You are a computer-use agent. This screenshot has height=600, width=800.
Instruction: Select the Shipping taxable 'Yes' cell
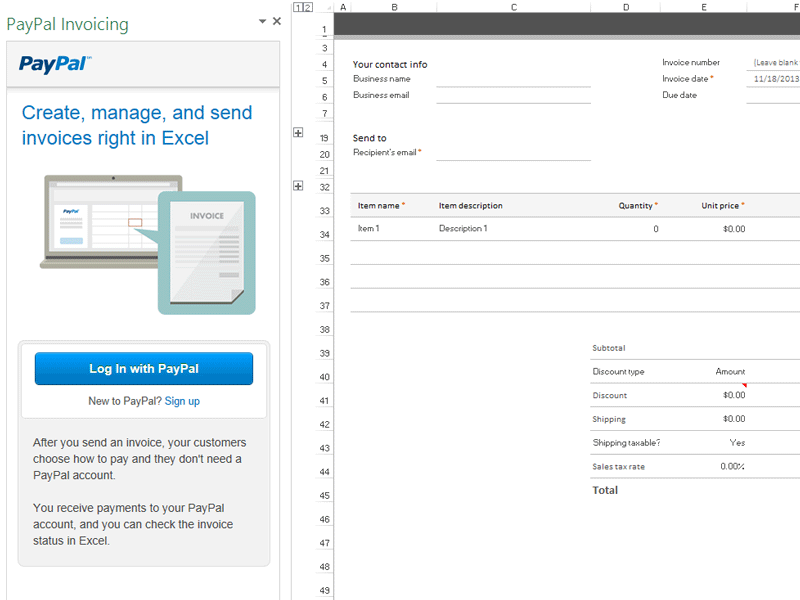point(704,442)
